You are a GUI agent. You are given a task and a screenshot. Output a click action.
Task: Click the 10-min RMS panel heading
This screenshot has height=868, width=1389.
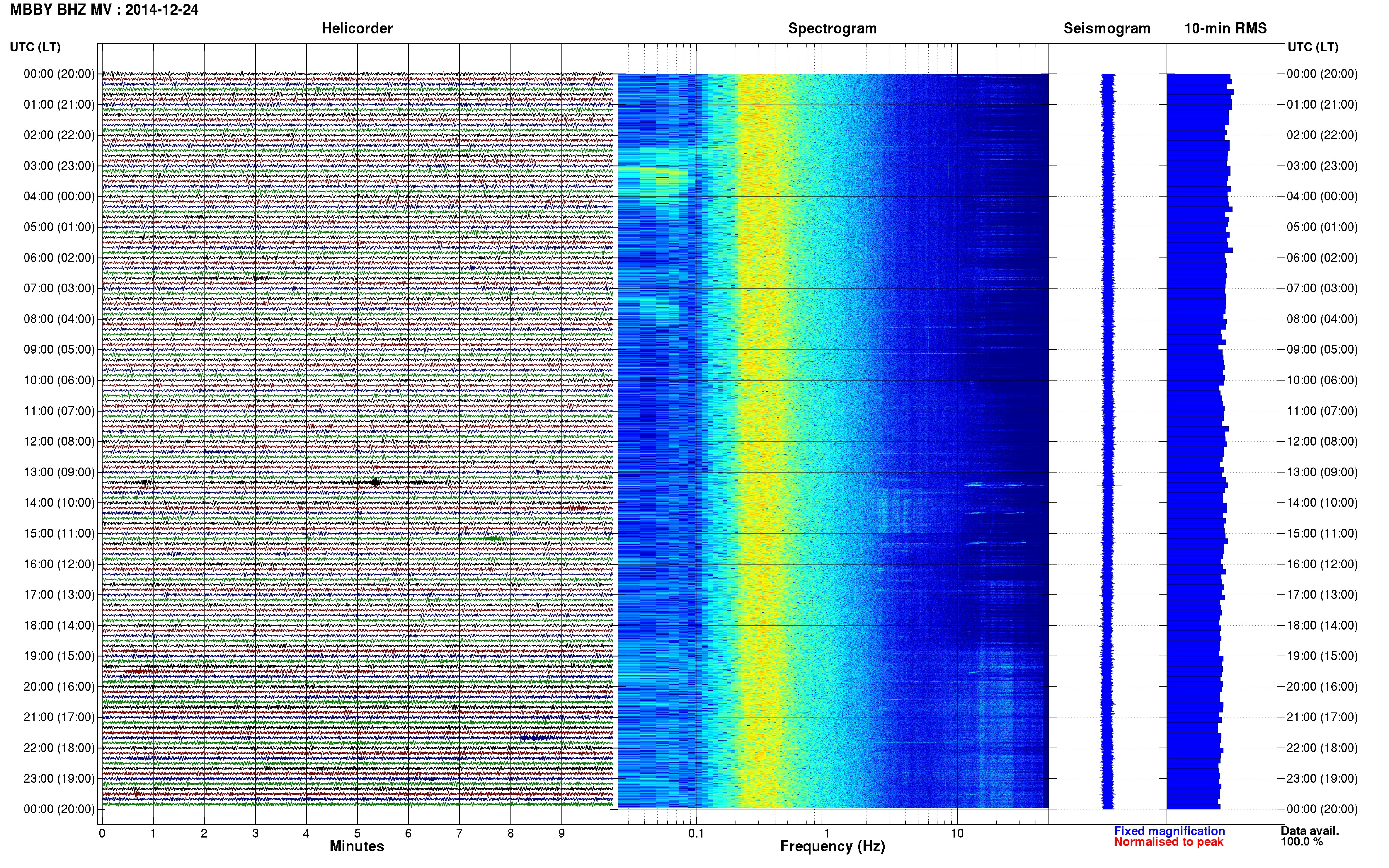click(x=1225, y=29)
